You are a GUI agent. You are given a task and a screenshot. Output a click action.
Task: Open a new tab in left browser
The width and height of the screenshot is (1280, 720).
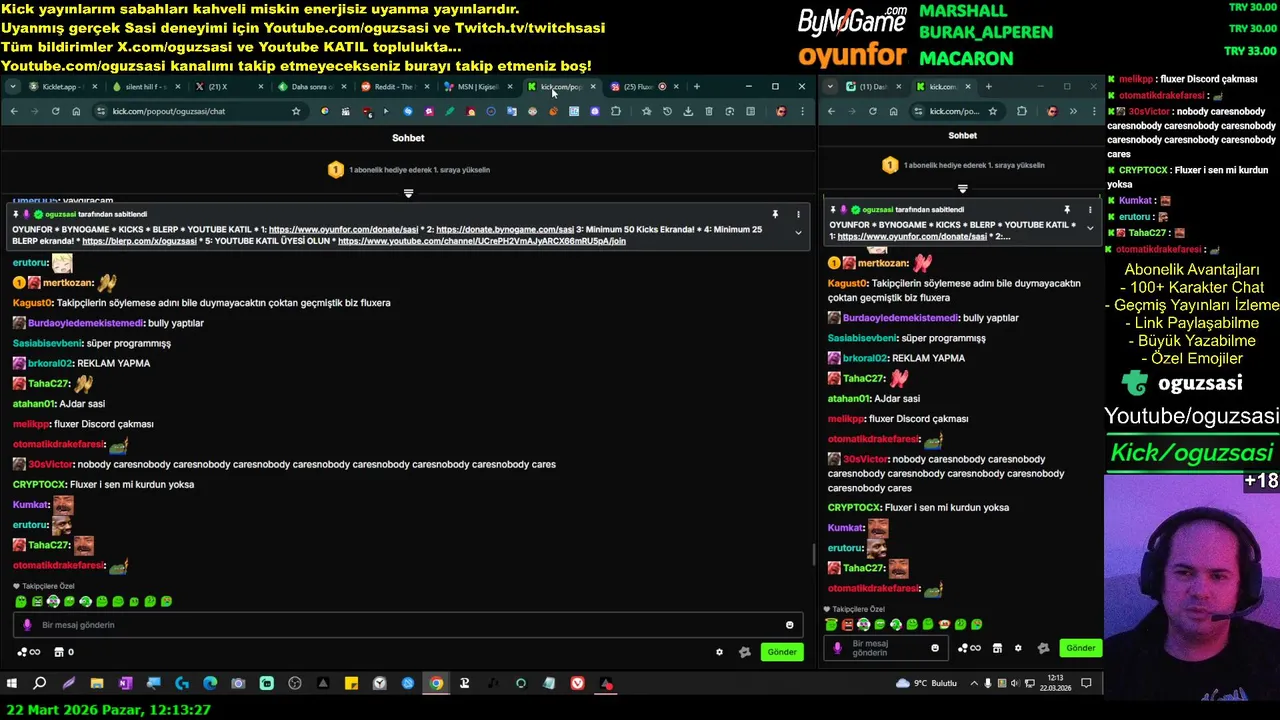pyautogui.click(x=697, y=87)
